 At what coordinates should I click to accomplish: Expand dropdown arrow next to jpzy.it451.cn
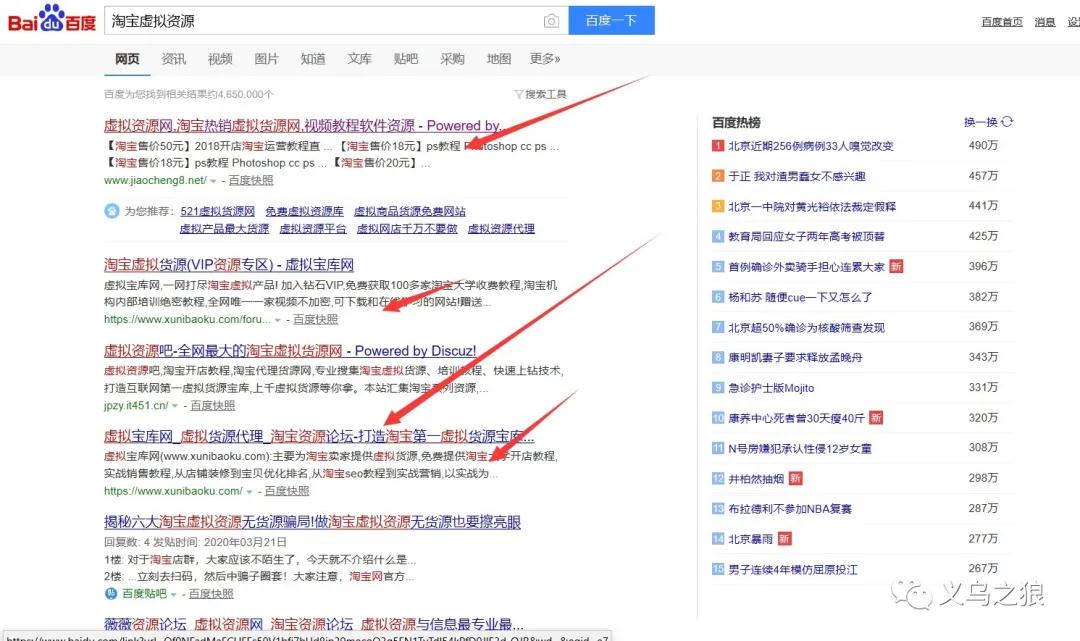[176, 406]
